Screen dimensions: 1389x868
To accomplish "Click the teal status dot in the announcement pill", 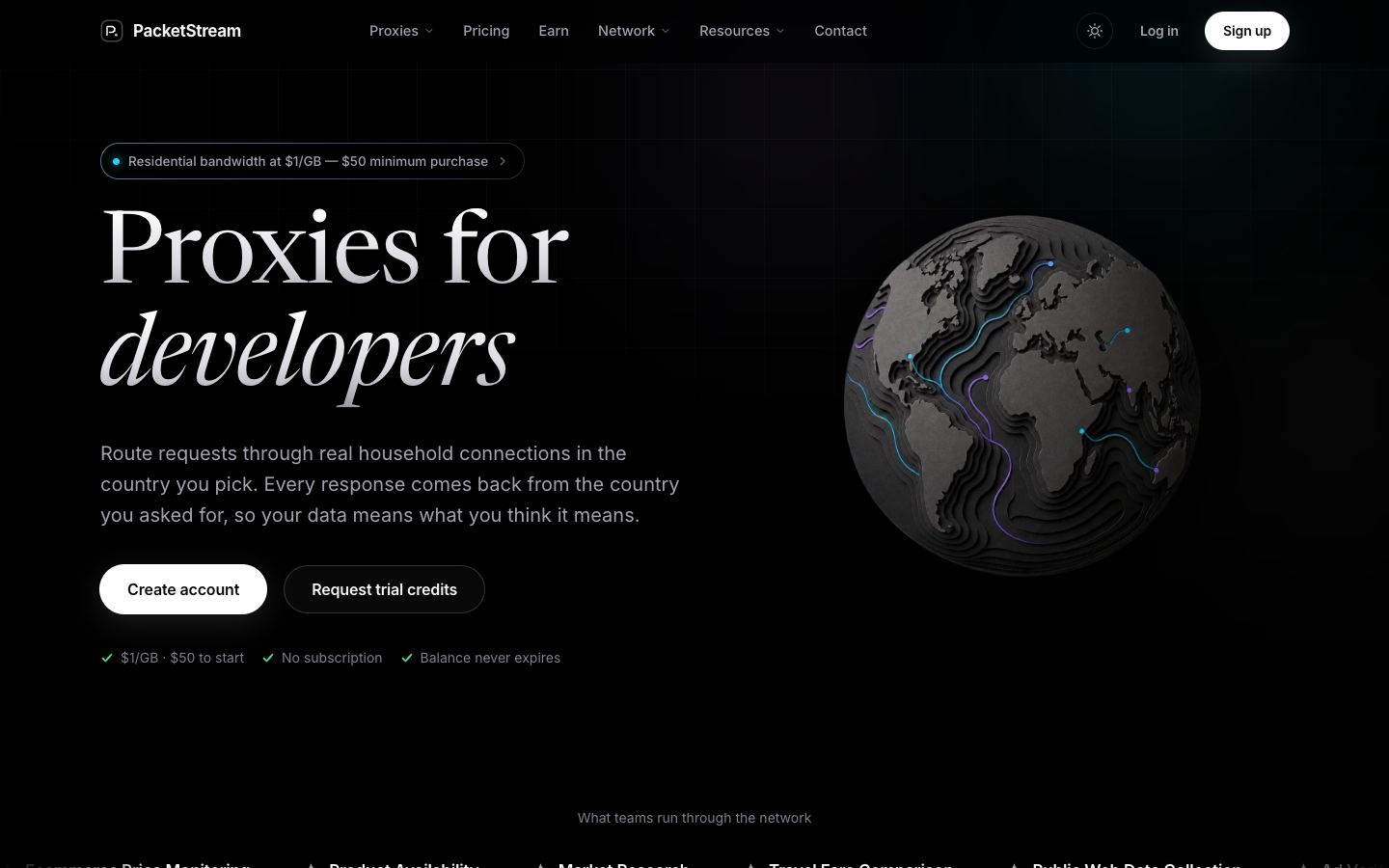I will click(117, 161).
